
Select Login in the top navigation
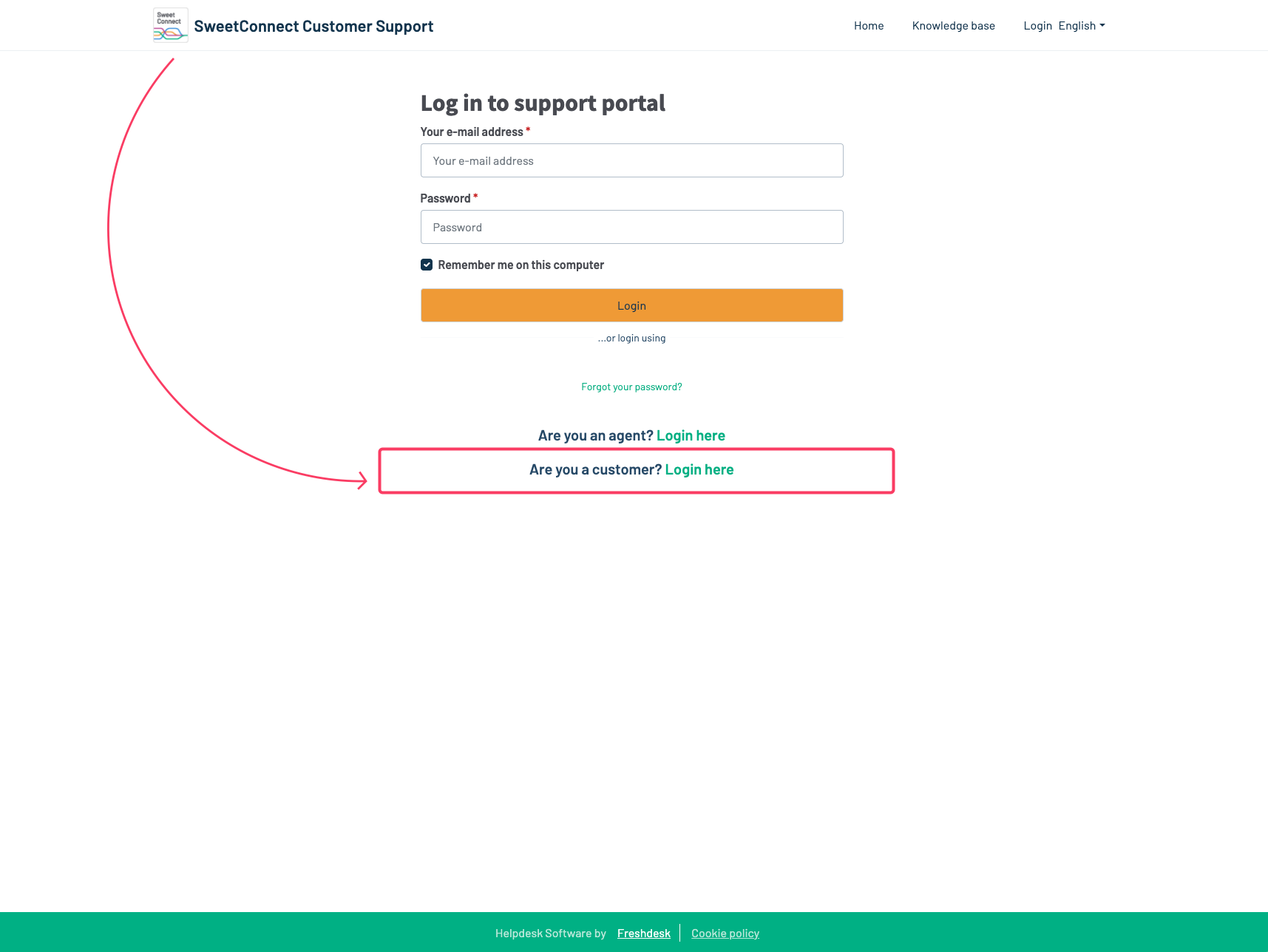tap(1037, 26)
